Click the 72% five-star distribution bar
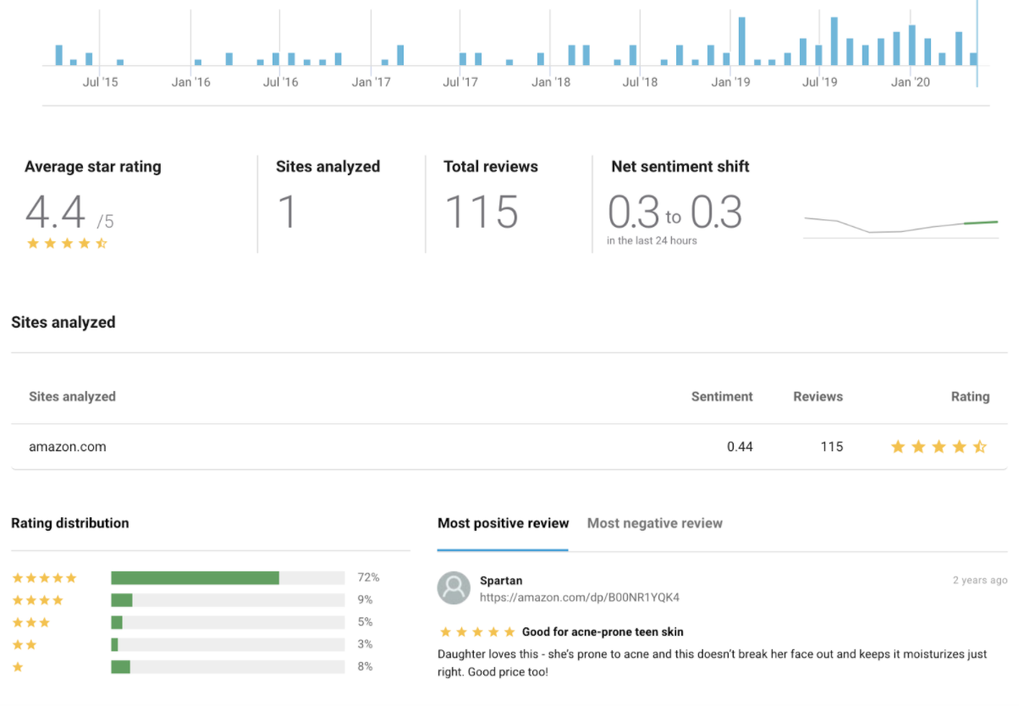This screenshot has height=706, width=1024. [x=195, y=578]
